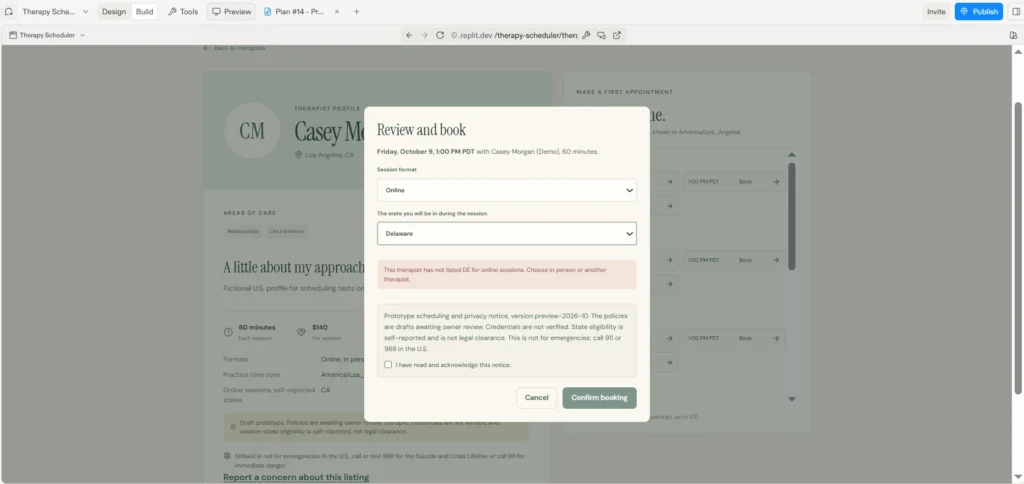Image resolution: width=1024 pixels, height=484 pixels.
Task: Click the clock icon beside 60 minutes
Action: point(229,332)
